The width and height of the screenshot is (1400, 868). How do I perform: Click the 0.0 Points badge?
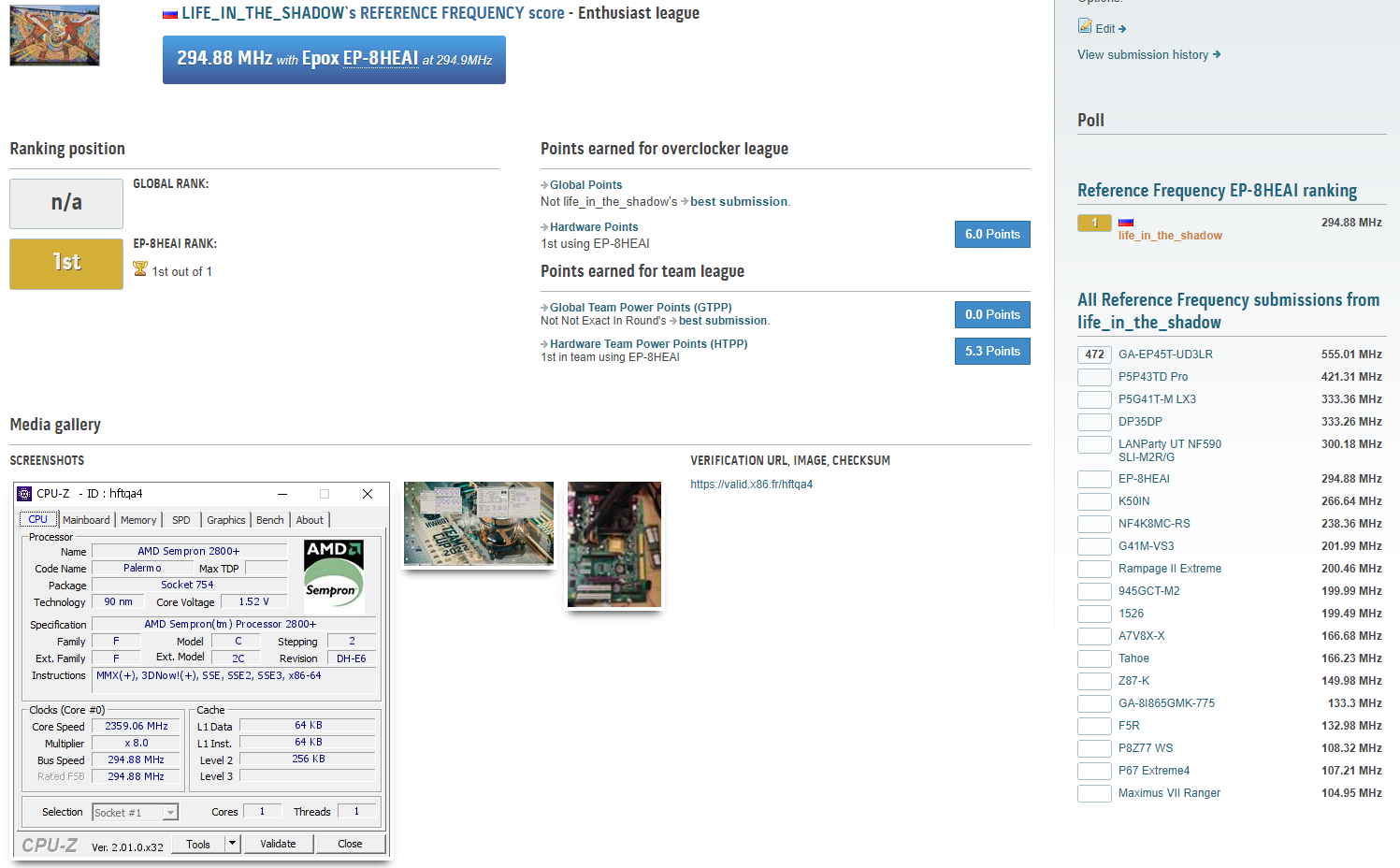pos(992,314)
